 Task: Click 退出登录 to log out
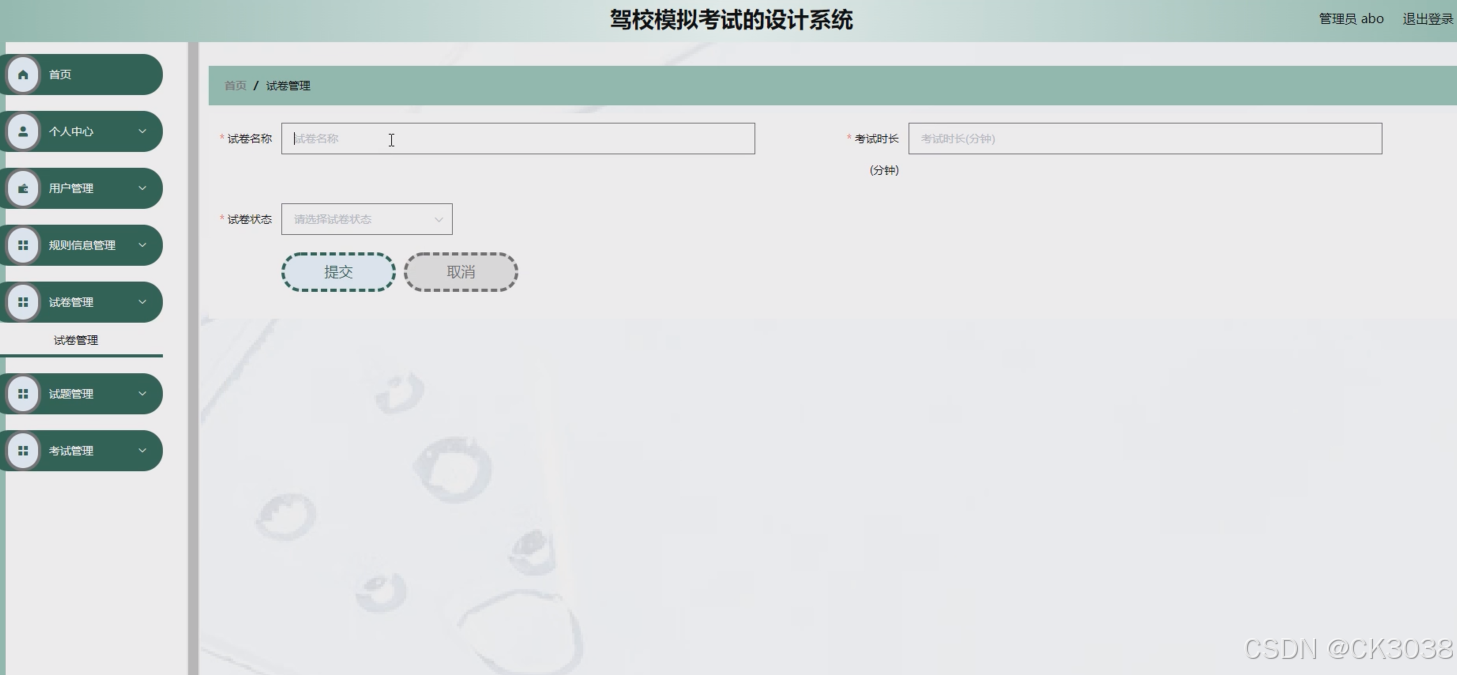pos(1427,17)
